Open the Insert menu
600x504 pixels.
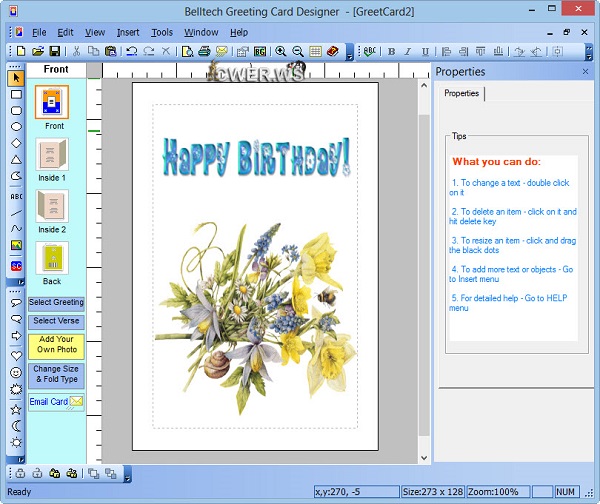click(128, 32)
